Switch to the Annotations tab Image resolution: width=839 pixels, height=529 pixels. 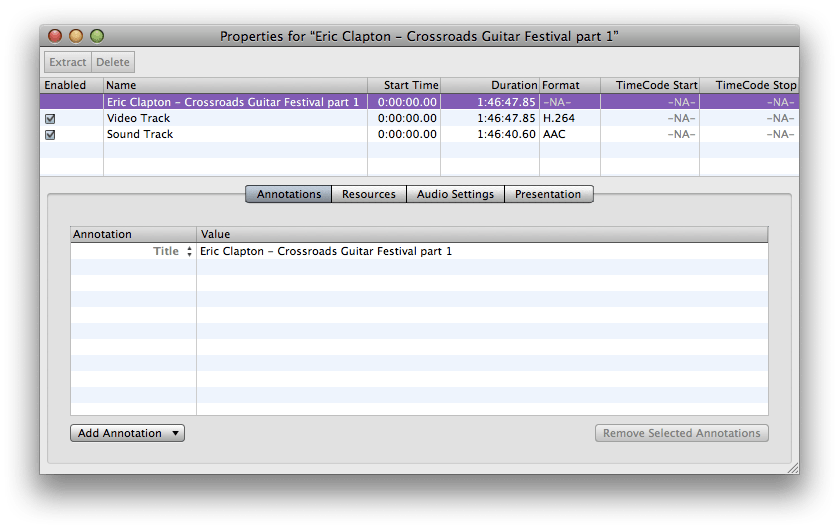tap(288, 194)
